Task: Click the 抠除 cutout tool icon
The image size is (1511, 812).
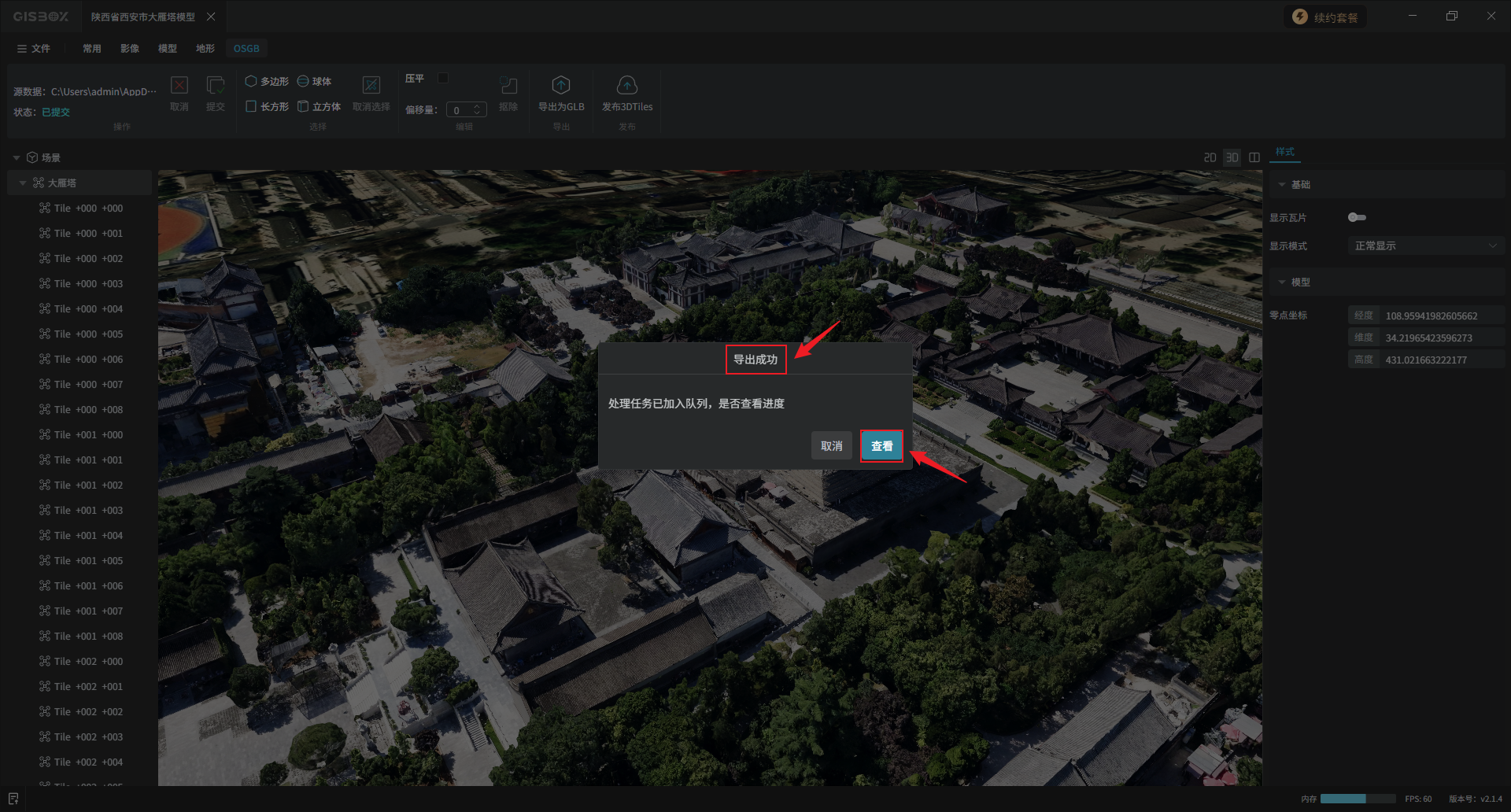Action: (x=508, y=85)
